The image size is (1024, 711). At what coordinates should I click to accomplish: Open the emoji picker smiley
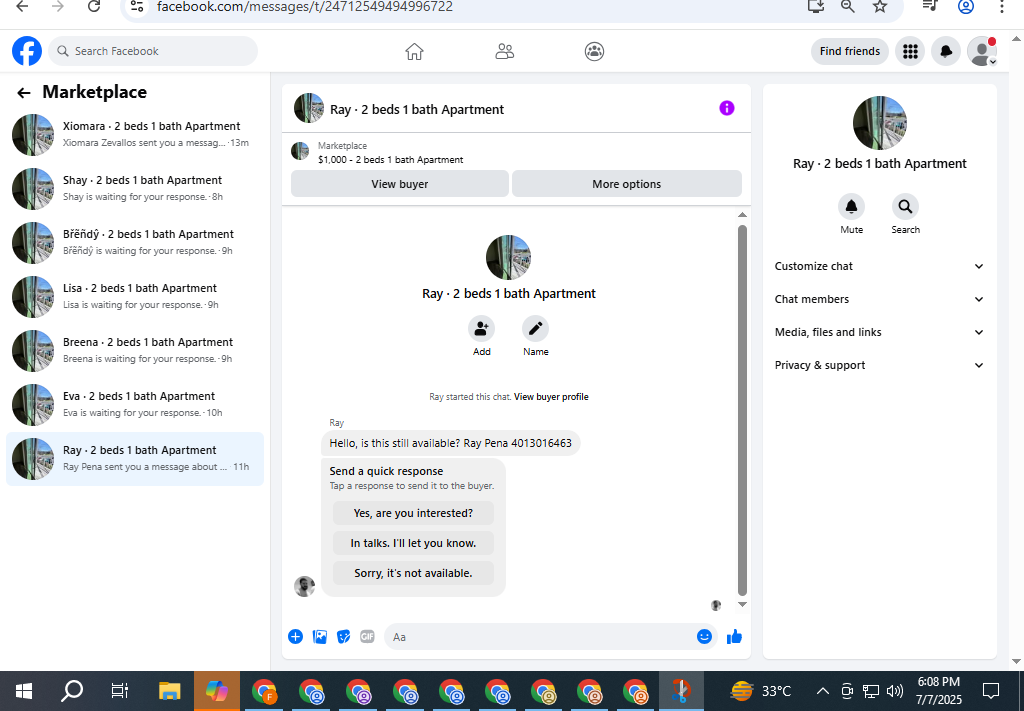click(x=704, y=637)
